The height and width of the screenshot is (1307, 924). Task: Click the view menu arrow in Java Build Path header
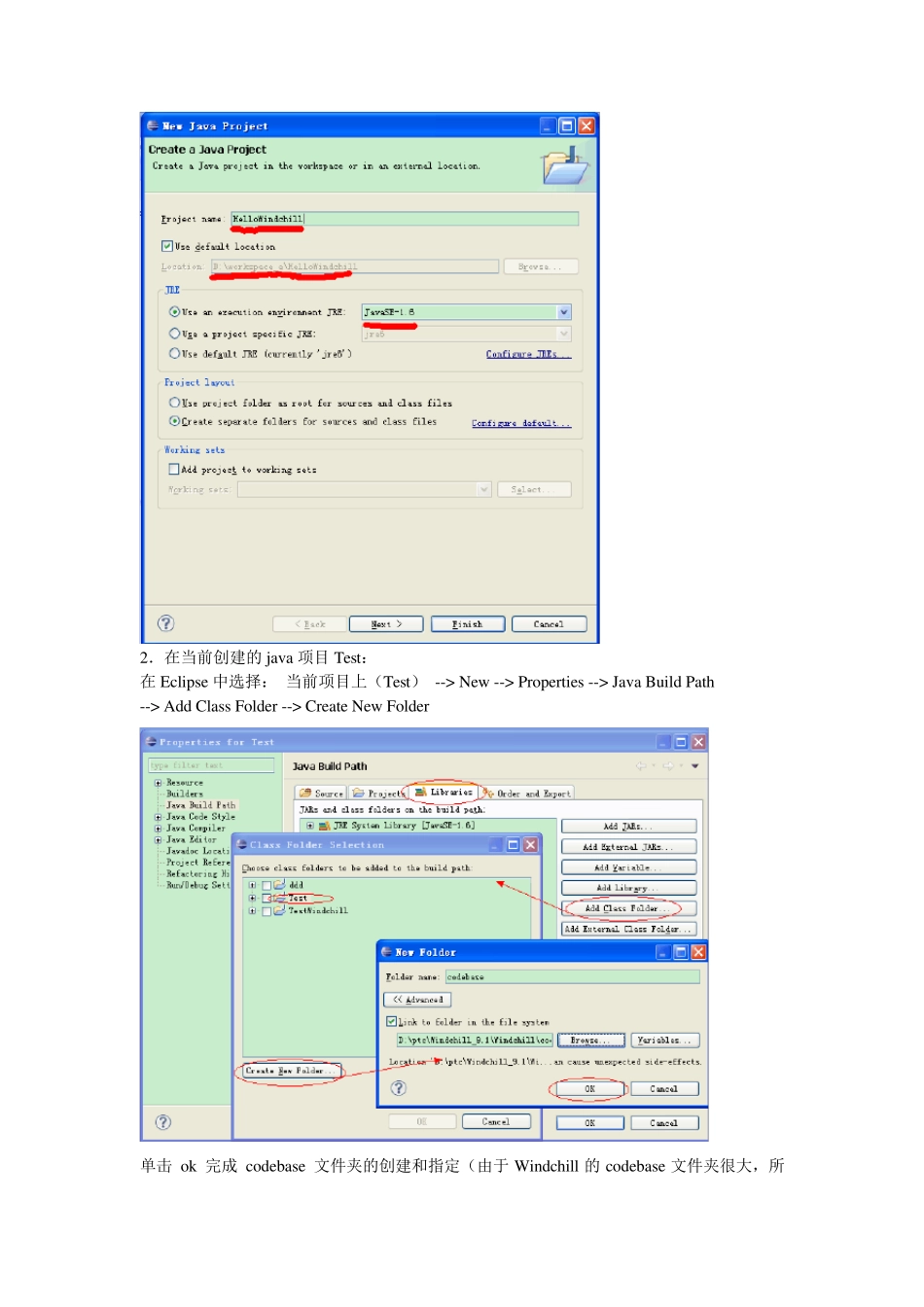coord(695,766)
